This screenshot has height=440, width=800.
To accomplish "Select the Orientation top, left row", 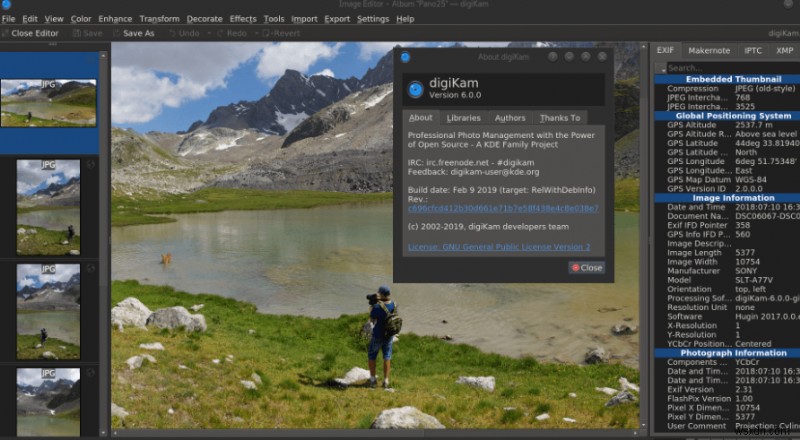I will coord(728,289).
